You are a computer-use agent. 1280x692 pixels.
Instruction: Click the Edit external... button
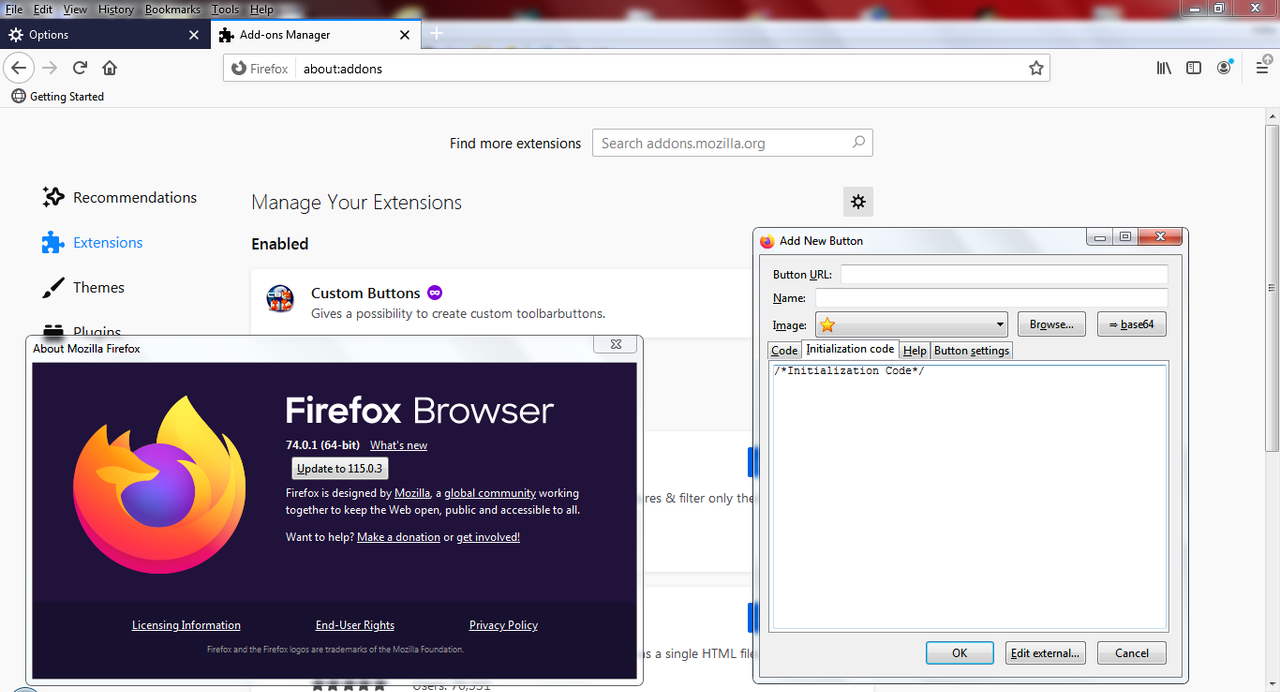point(1045,653)
